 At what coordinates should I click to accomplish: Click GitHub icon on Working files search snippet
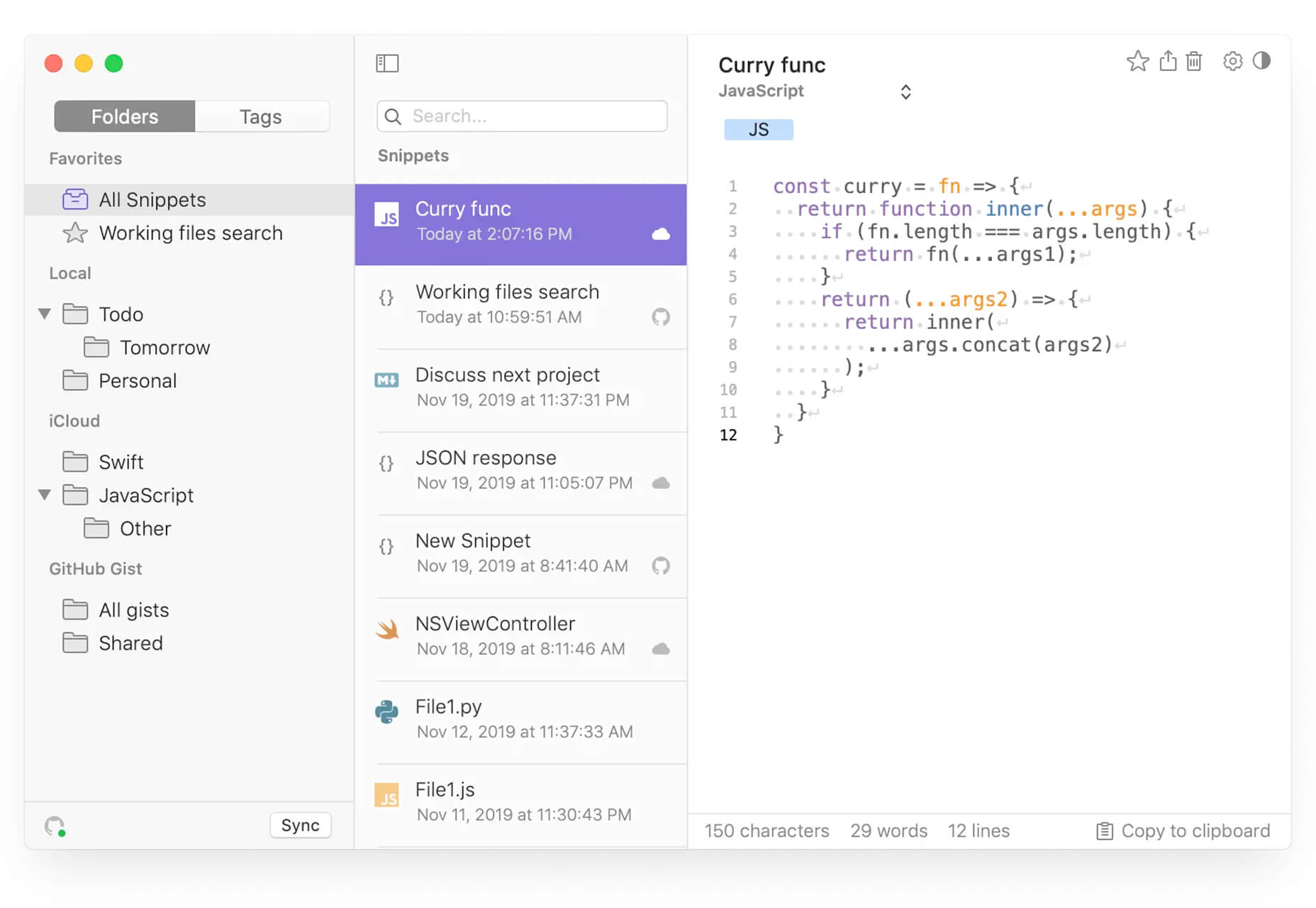click(661, 317)
